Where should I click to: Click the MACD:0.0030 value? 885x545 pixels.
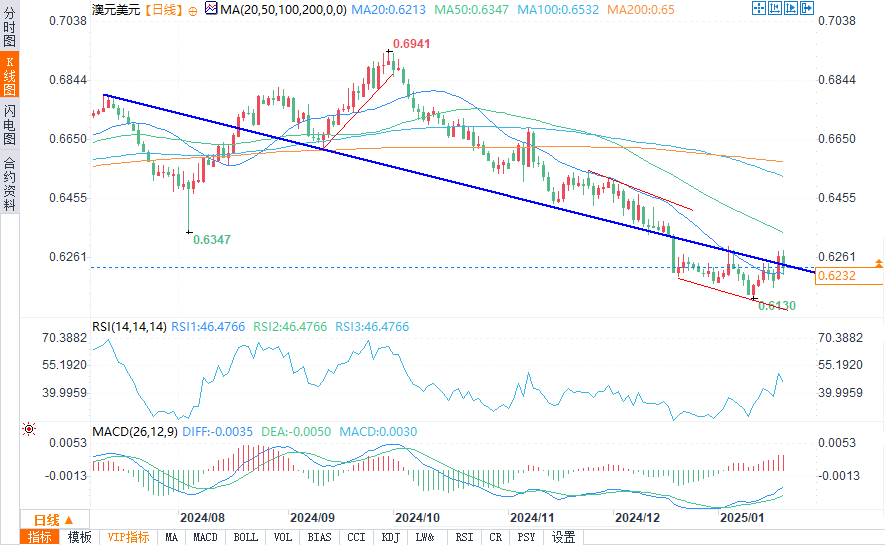[x=378, y=432]
